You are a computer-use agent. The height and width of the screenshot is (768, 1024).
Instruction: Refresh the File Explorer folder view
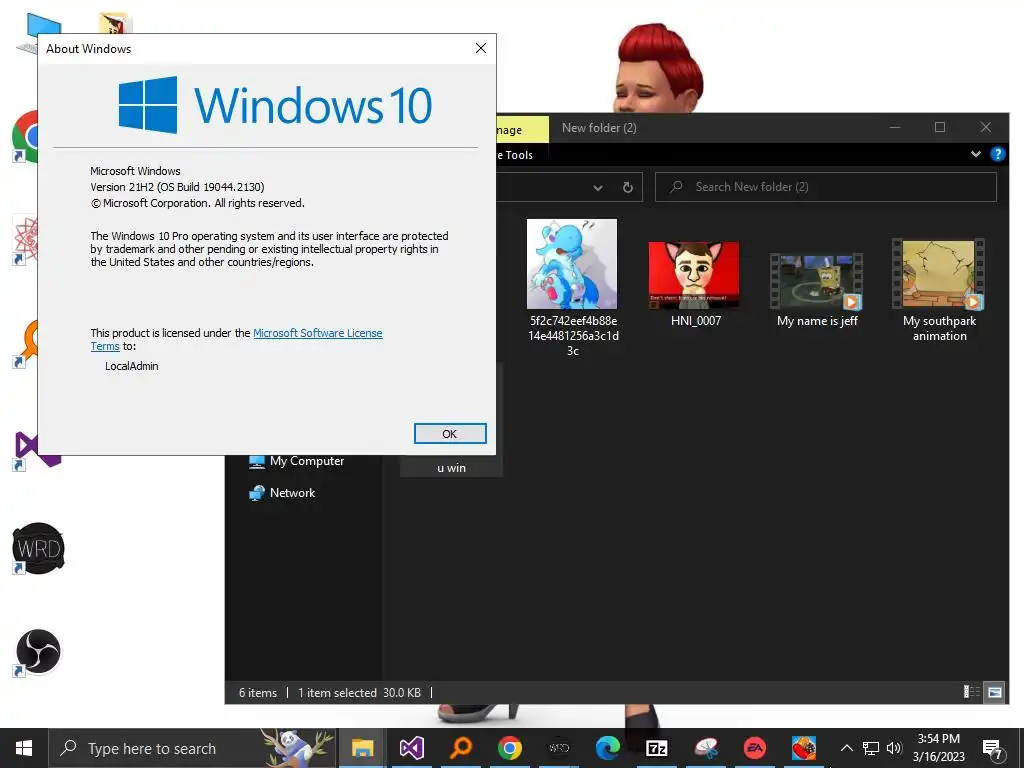[628, 187]
